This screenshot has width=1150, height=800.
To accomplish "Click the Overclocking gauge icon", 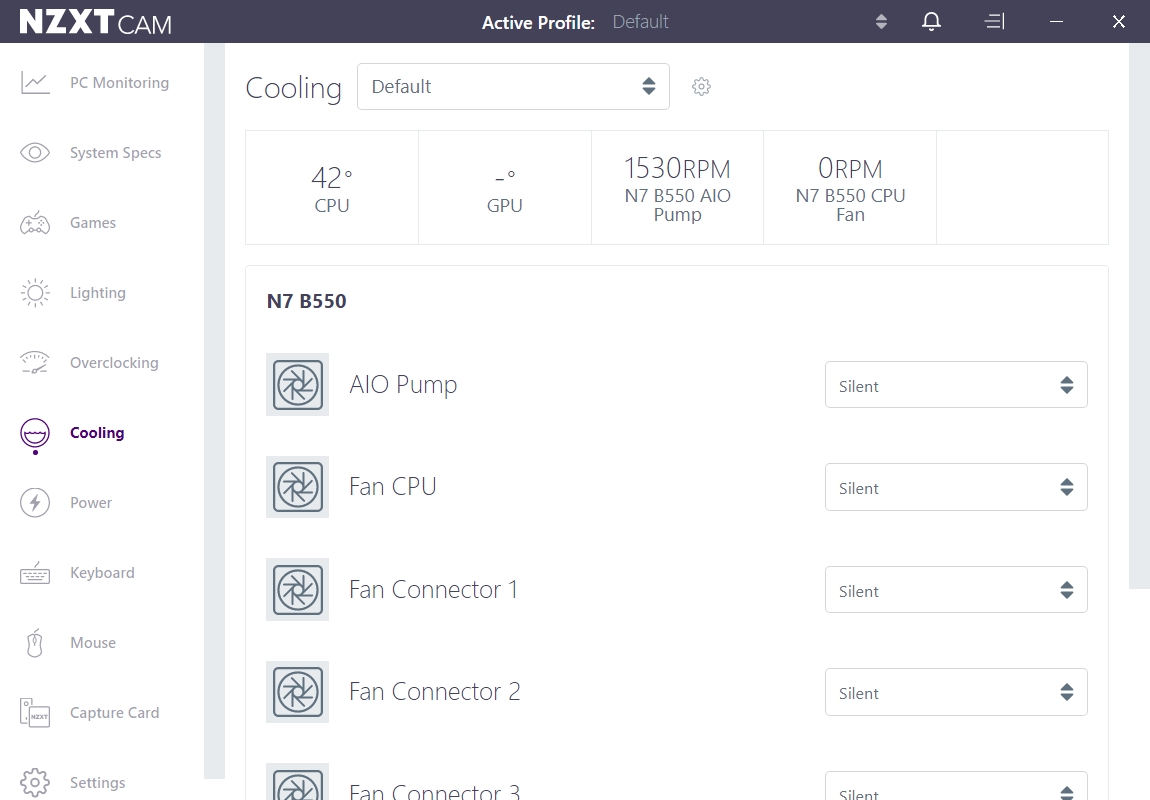I will (x=35, y=363).
